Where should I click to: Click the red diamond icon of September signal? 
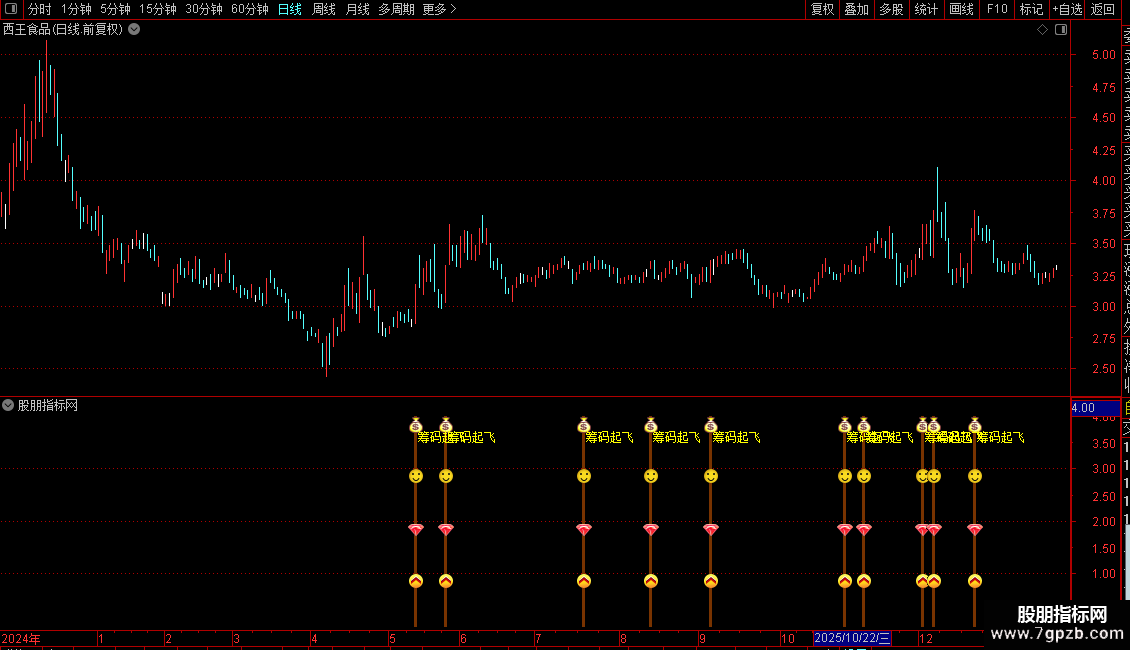tap(711, 530)
